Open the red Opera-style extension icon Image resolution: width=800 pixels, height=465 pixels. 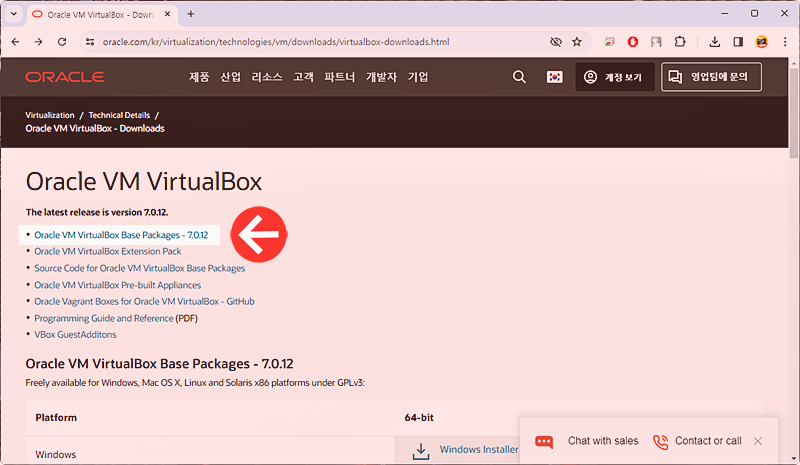633,42
